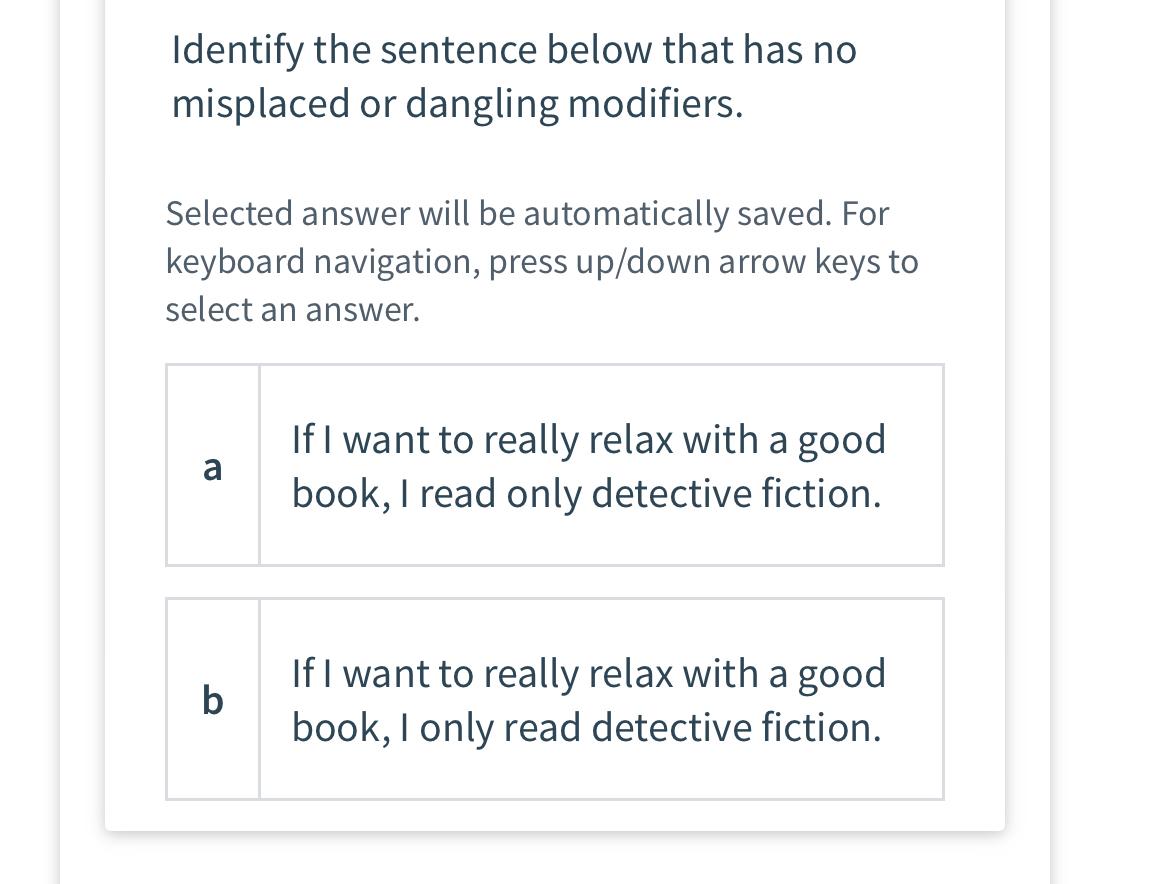Click the letter cell labeled 'b'
The image size is (1170, 884).
pyautogui.click(x=212, y=699)
